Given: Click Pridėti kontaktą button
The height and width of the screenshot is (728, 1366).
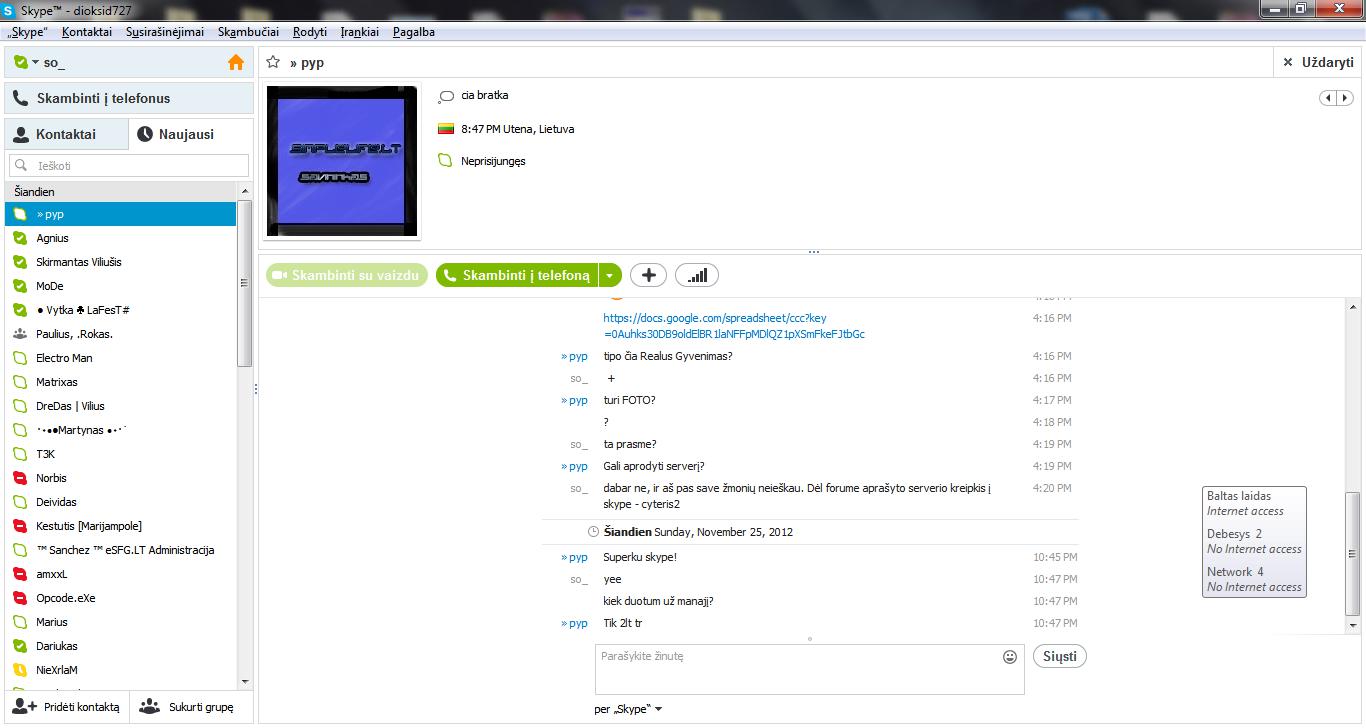Looking at the screenshot, I should pos(66,706).
